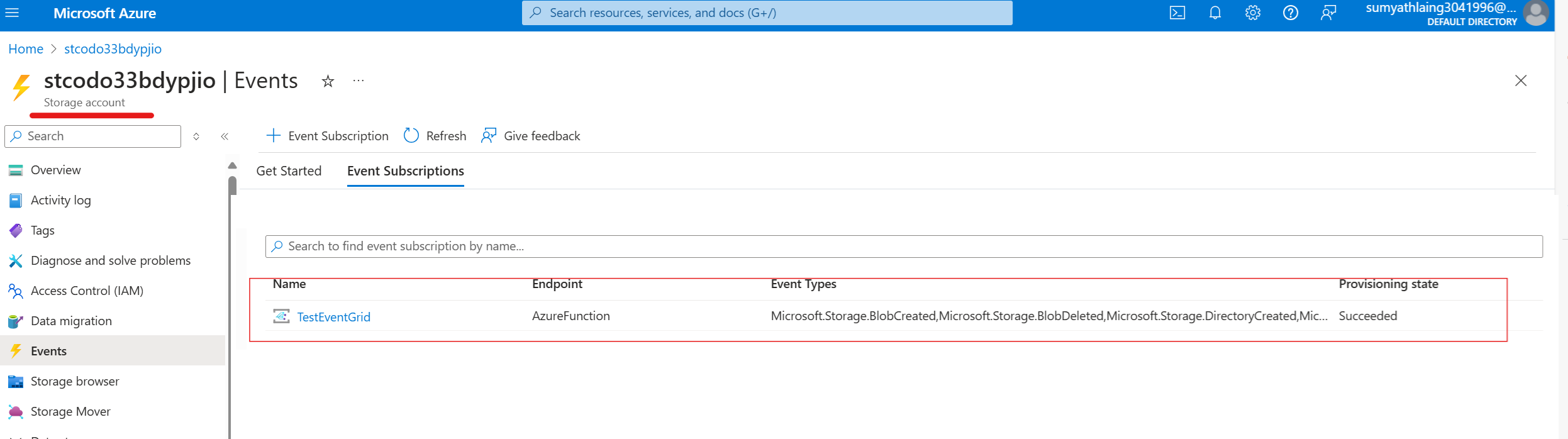This screenshot has height=439, width=1568.
Task: Click the expand/collapse groups arrows icon
Action: (196, 136)
